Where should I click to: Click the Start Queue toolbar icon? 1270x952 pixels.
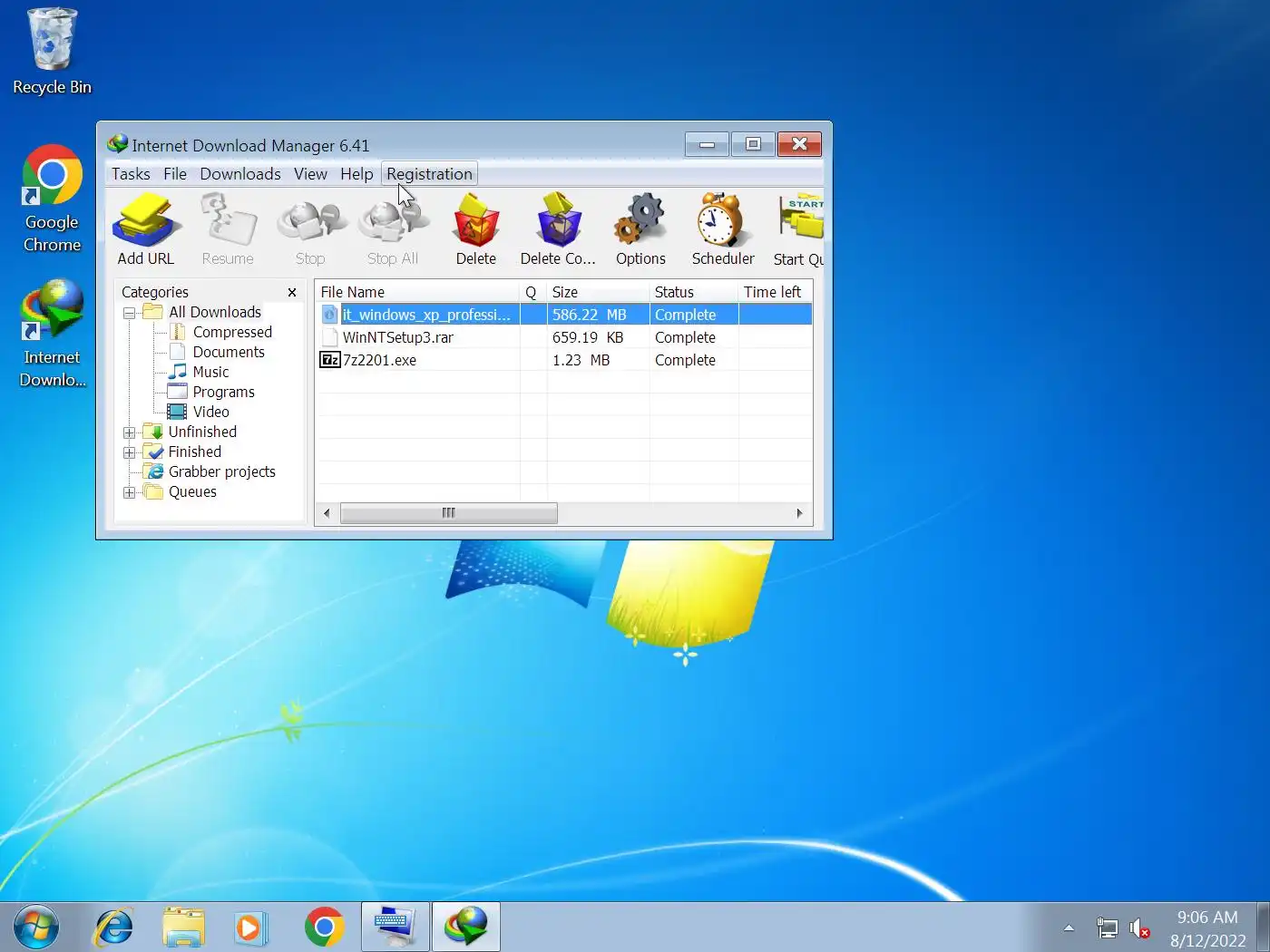(x=798, y=229)
